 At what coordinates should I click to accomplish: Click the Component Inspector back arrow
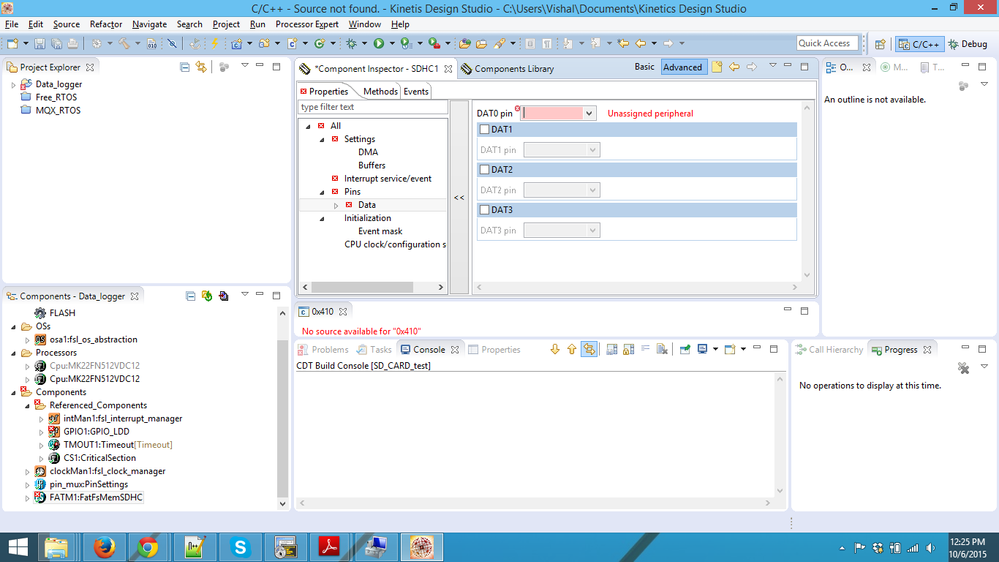click(735, 67)
